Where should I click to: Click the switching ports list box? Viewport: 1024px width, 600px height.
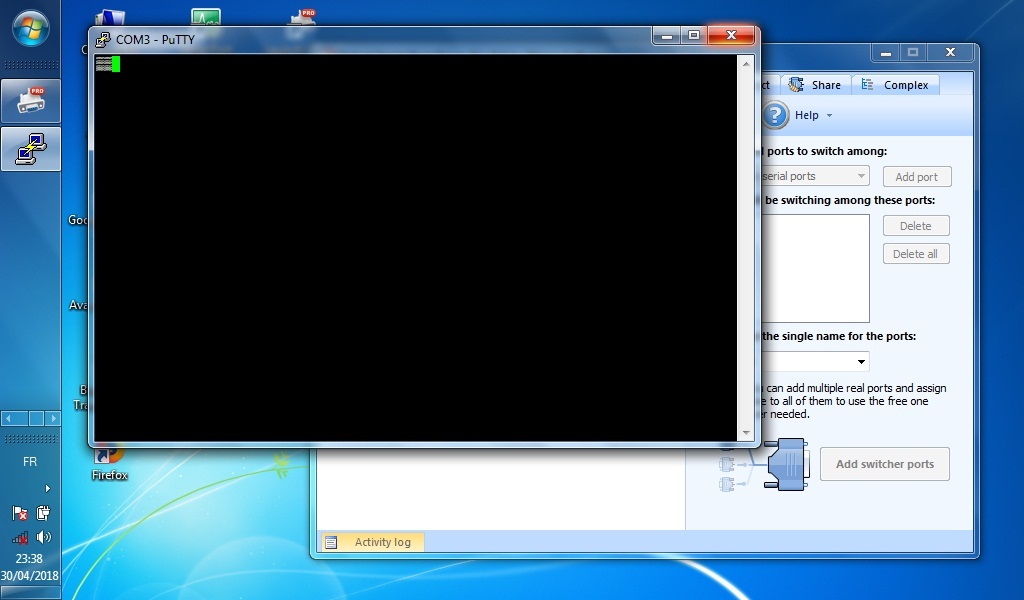point(815,268)
